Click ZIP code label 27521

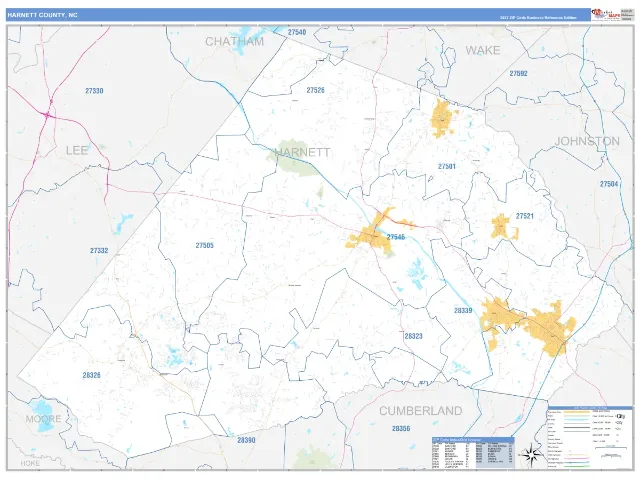pyautogui.click(x=524, y=216)
